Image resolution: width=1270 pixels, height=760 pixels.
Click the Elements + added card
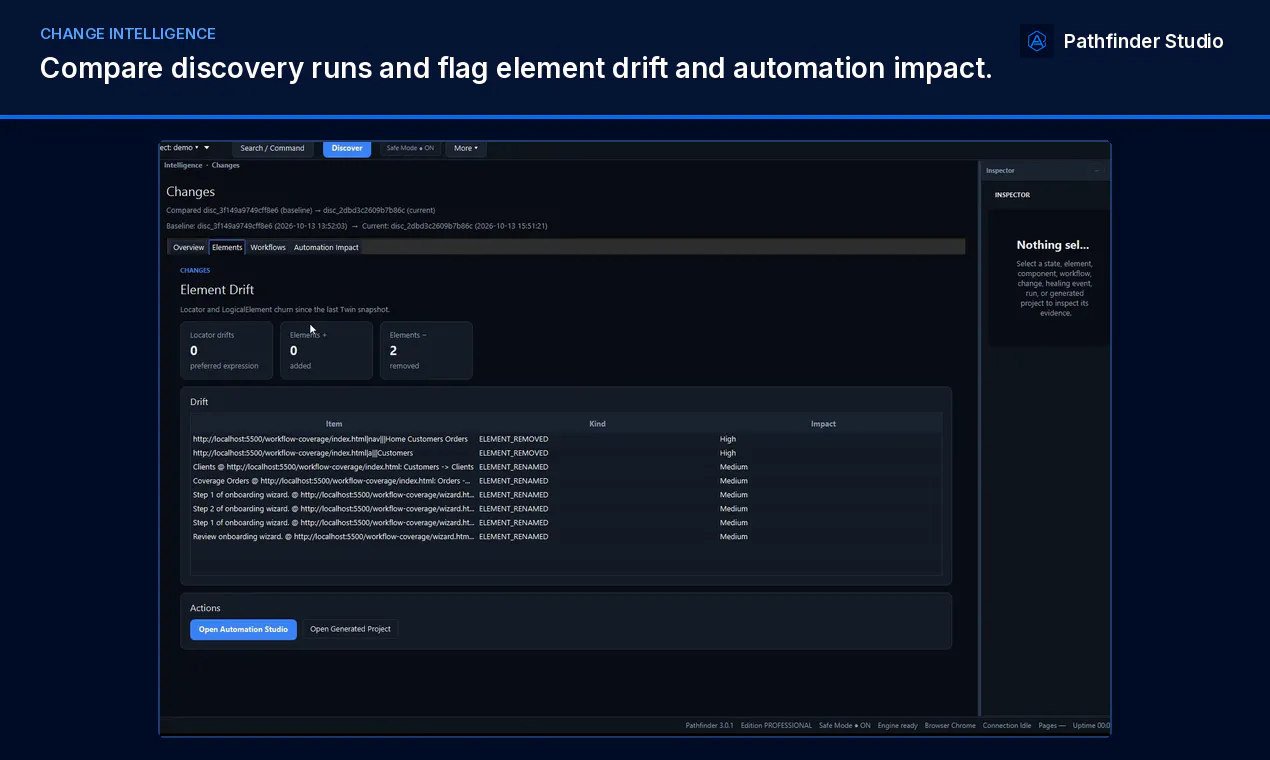click(326, 350)
